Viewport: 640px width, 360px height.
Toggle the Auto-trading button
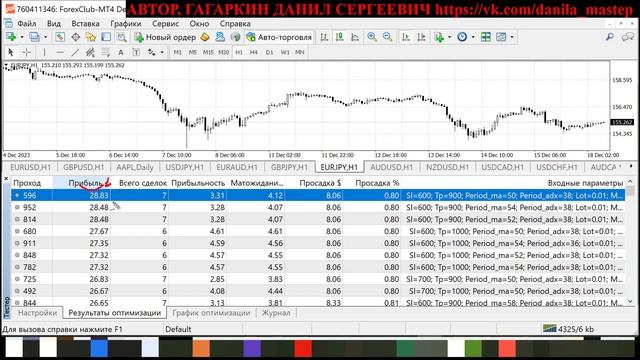tap(279, 37)
